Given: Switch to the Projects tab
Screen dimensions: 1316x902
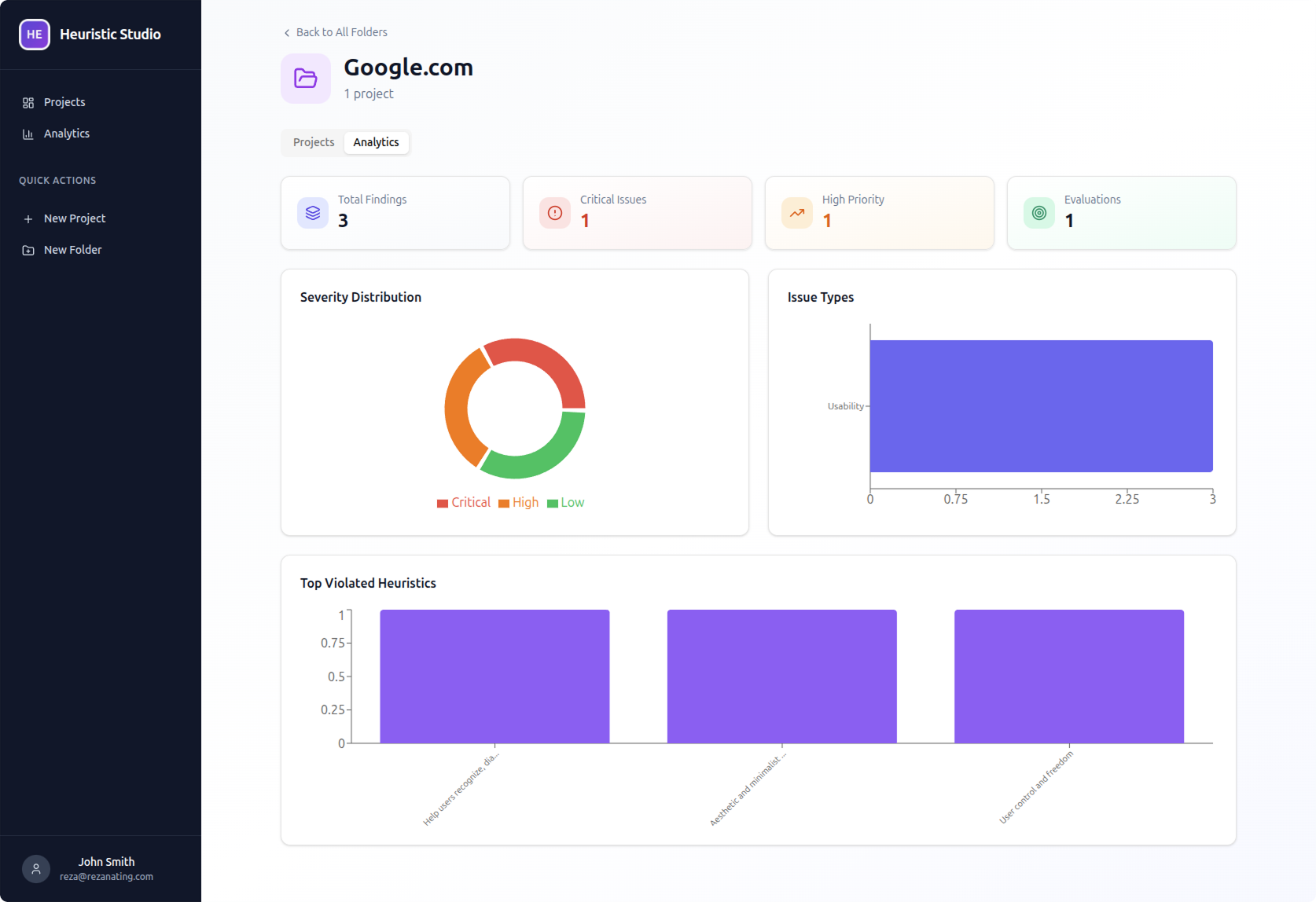Looking at the screenshot, I should point(313,142).
